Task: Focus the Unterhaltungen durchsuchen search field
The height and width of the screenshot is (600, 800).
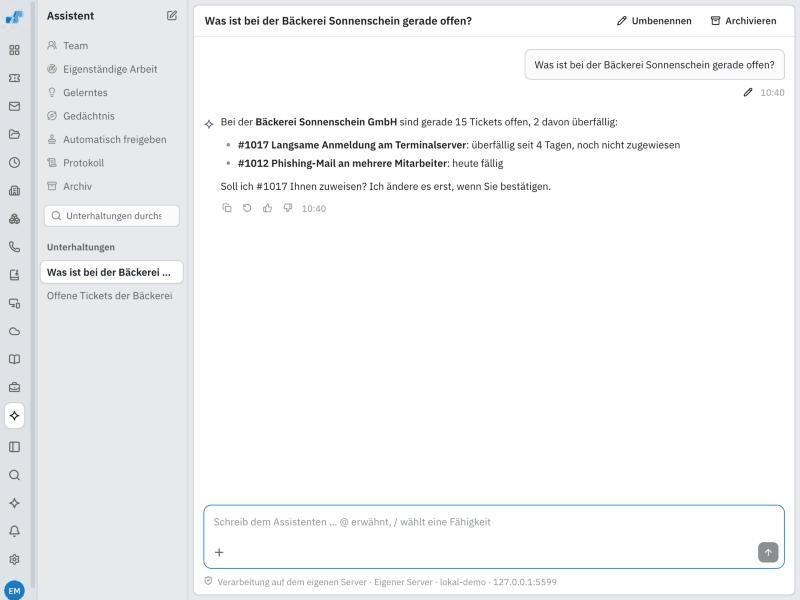Action: (x=112, y=216)
